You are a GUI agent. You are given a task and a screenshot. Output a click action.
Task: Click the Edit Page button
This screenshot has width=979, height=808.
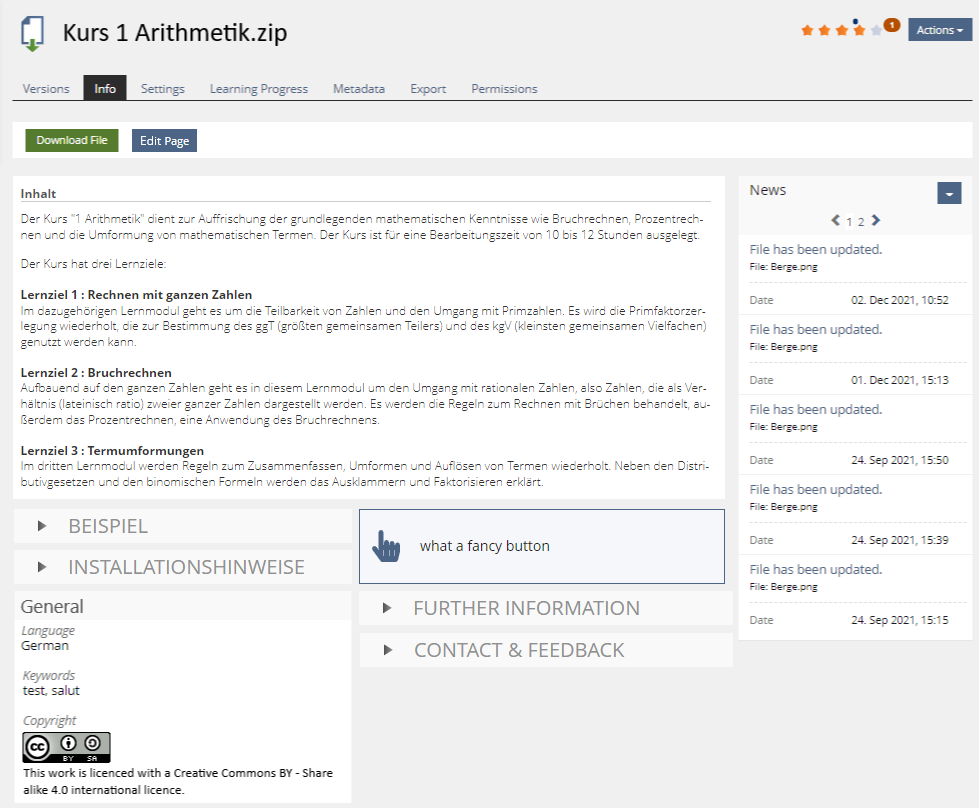(x=164, y=141)
